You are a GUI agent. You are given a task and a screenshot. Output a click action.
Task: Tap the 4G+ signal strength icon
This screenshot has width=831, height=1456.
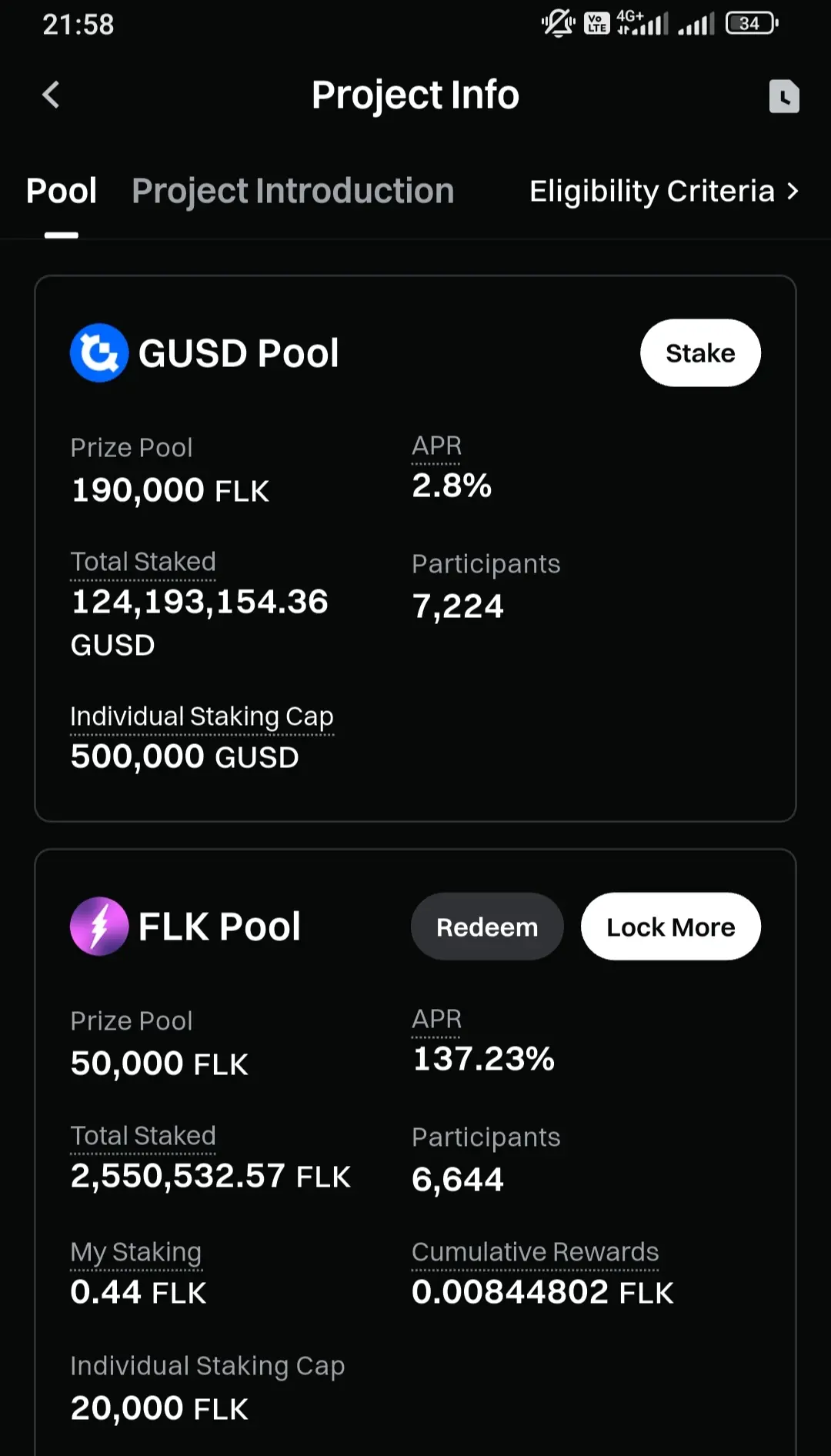[x=642, y=23]
